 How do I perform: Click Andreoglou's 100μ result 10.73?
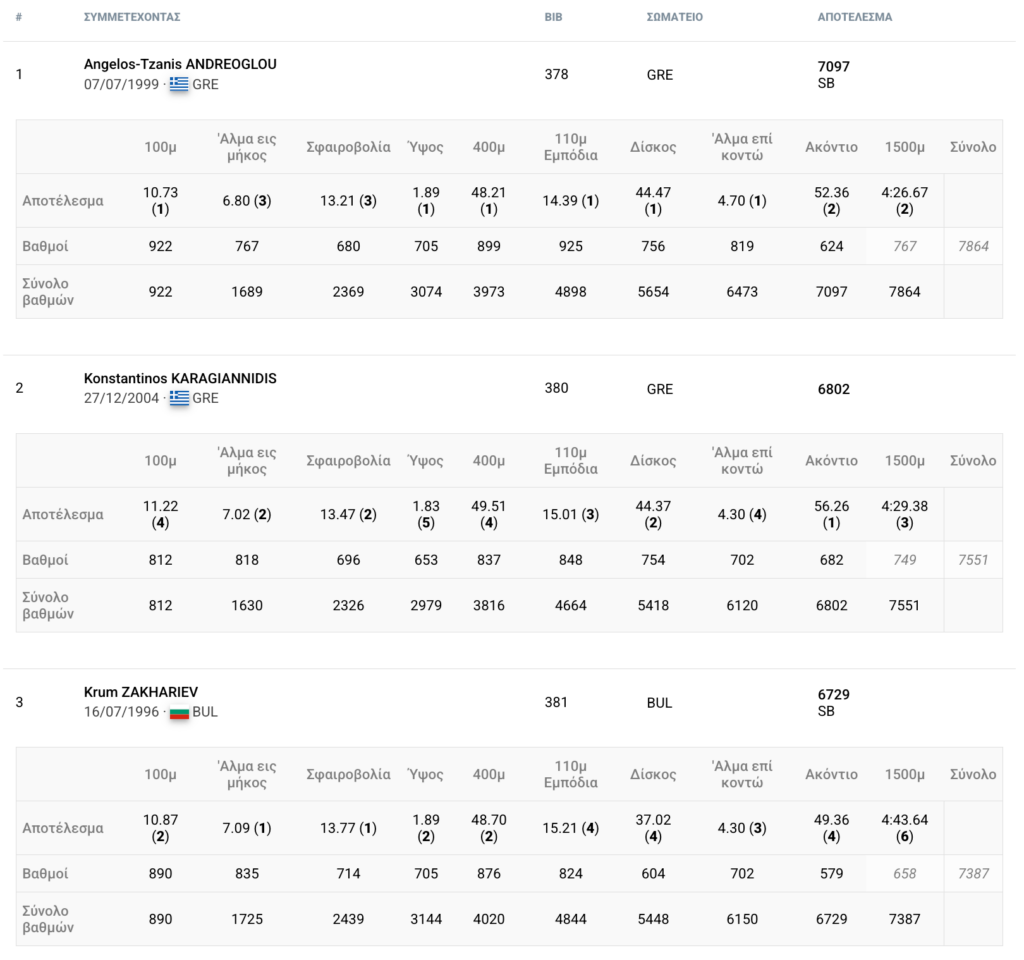click(161, 193)
